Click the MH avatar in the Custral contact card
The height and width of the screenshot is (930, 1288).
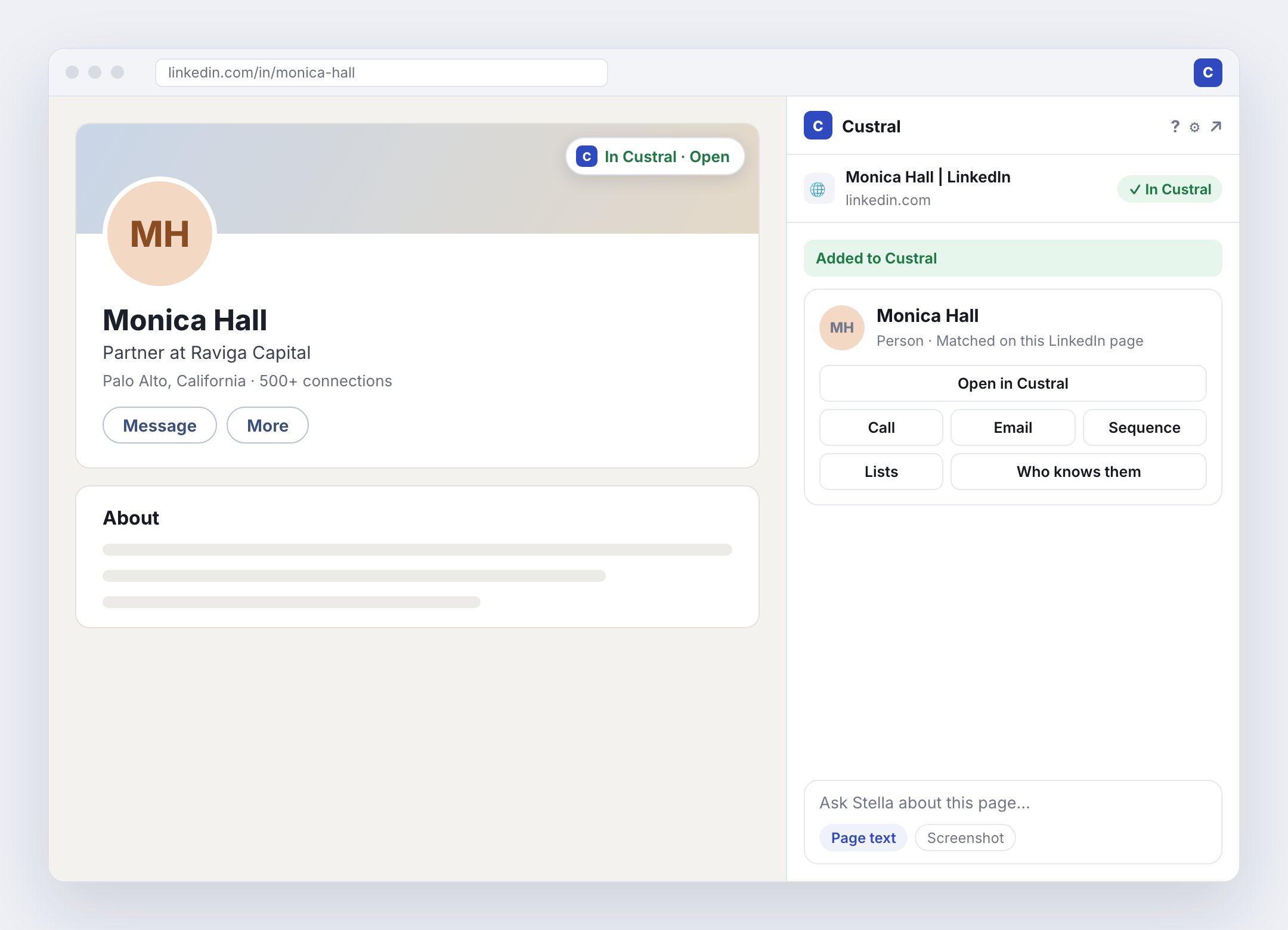click(842, 327)
